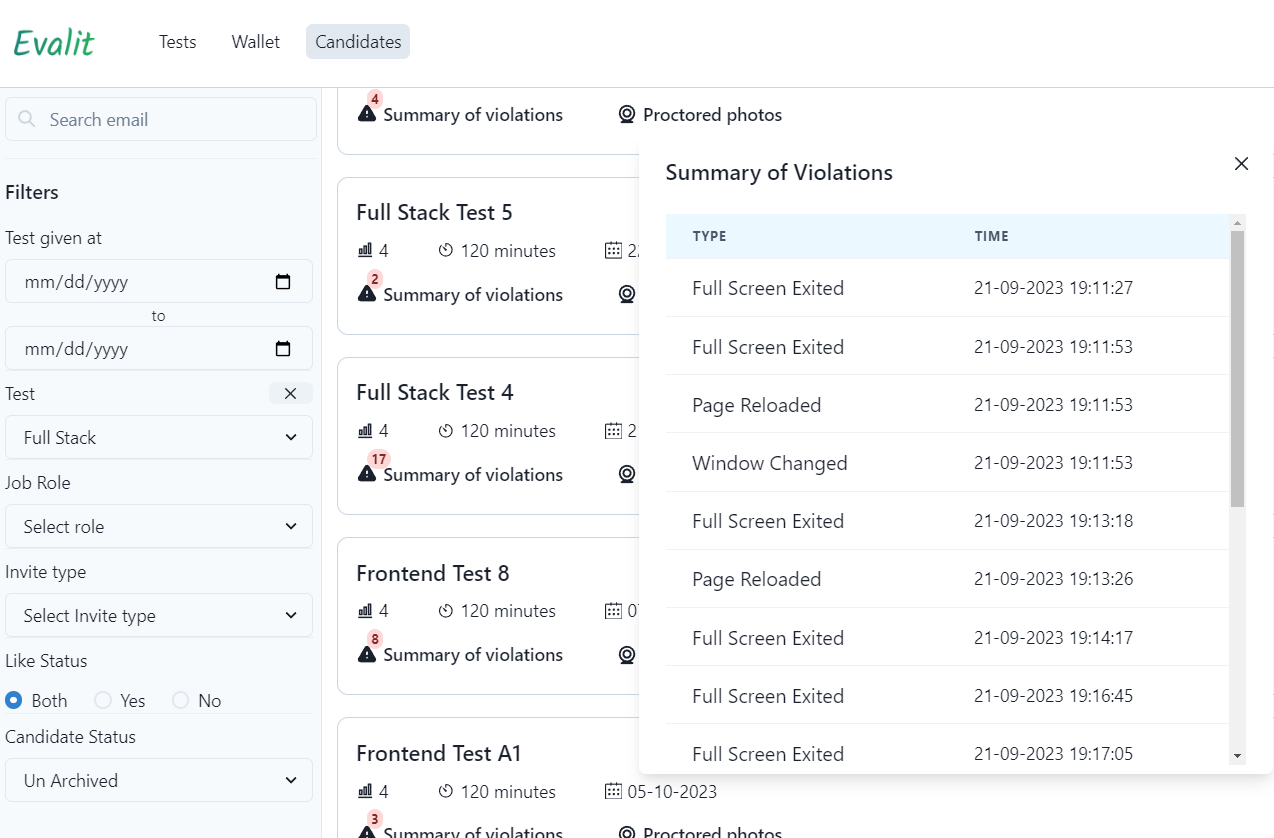
Task: Open Summary of violations for Frontend Test 8
Action: pos(472,655)
